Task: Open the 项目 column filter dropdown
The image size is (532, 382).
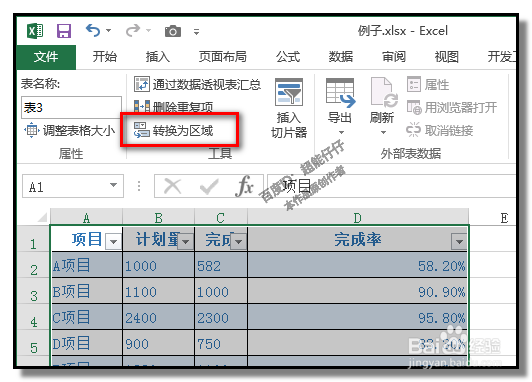Action: [113, 242]
